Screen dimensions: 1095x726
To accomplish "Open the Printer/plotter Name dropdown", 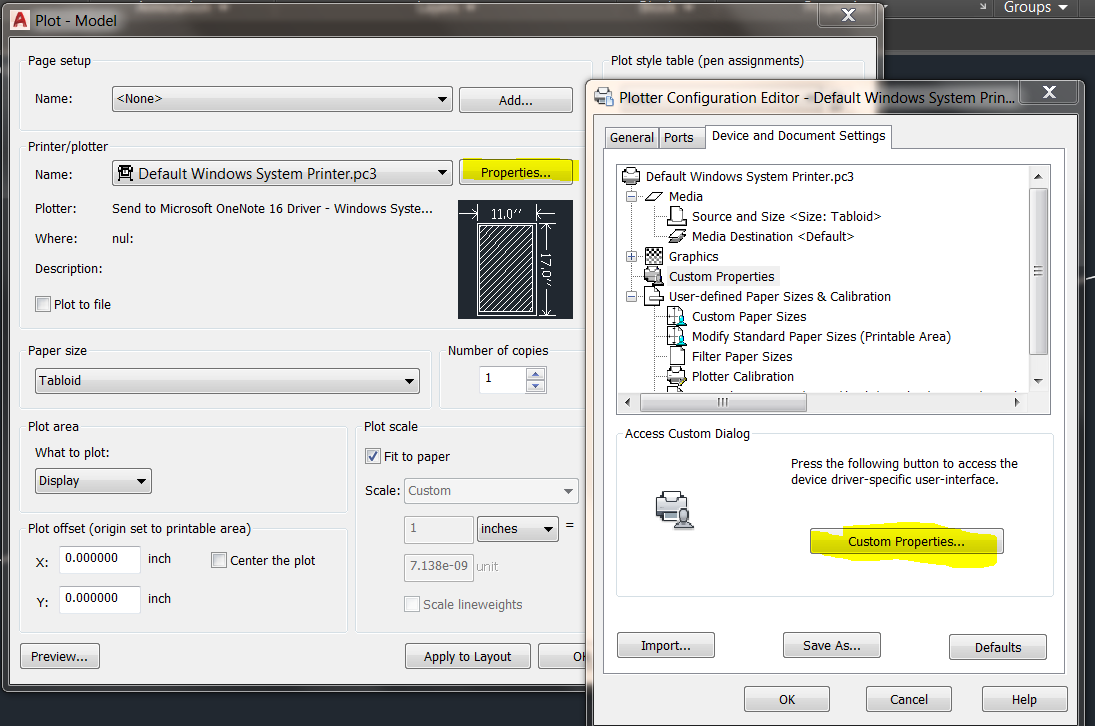I will tap(282, 173).
